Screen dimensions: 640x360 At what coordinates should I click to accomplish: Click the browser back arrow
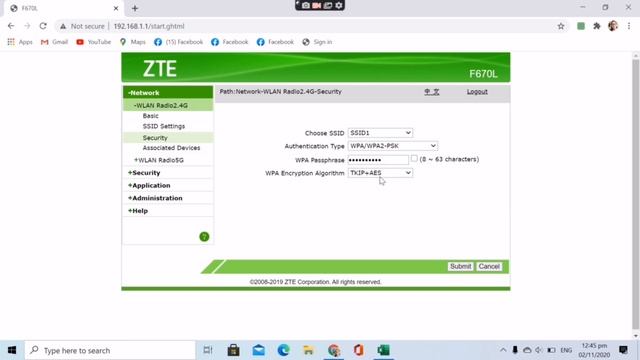11,26
